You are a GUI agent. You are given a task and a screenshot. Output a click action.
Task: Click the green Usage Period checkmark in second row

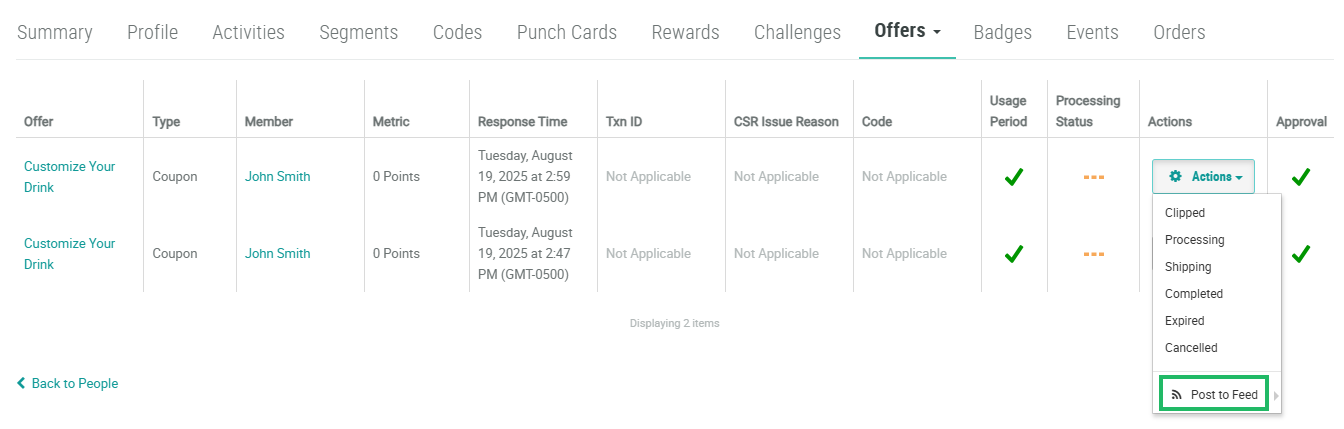1014,254
